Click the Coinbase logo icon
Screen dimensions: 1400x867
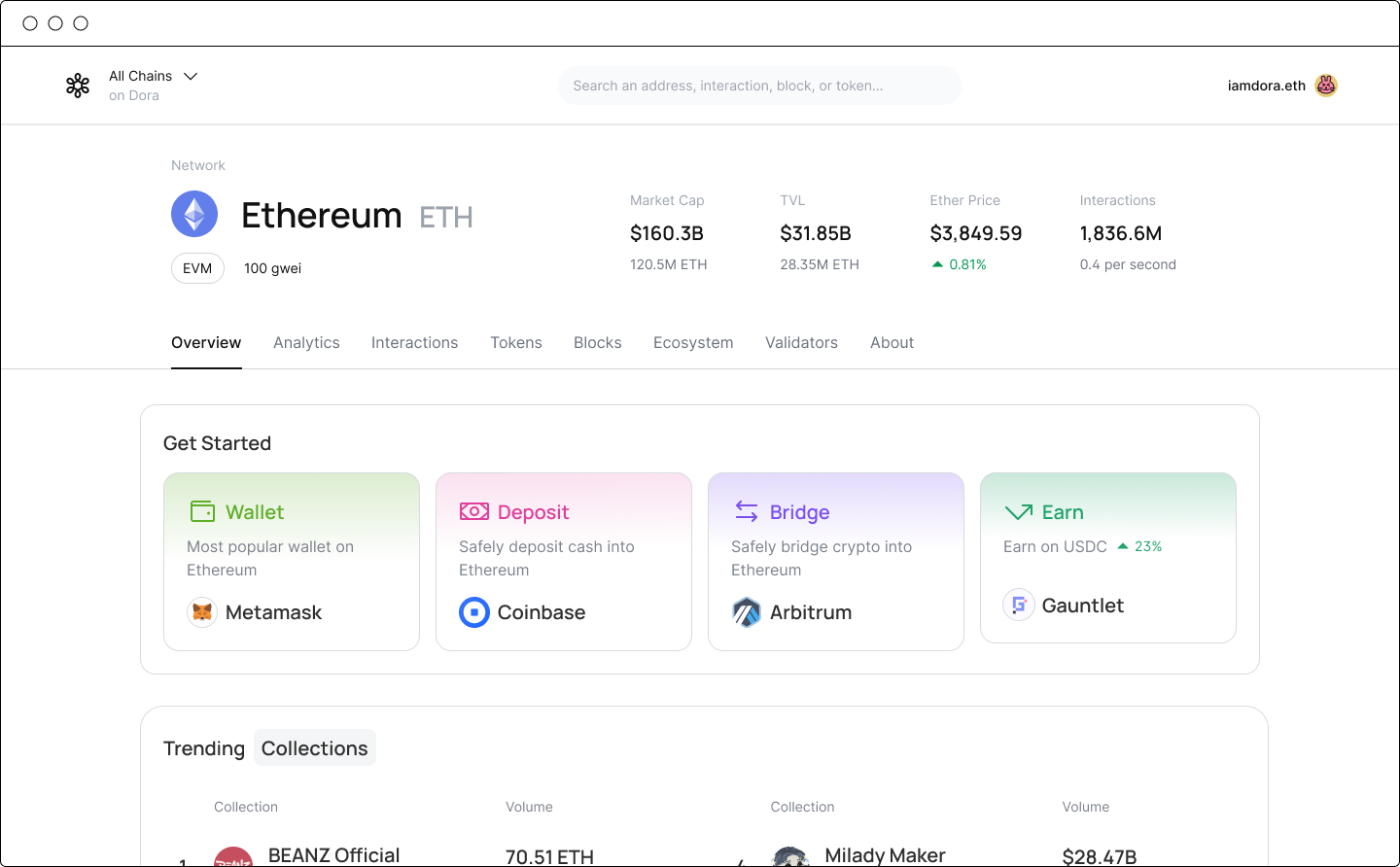[x=474, y=612]
